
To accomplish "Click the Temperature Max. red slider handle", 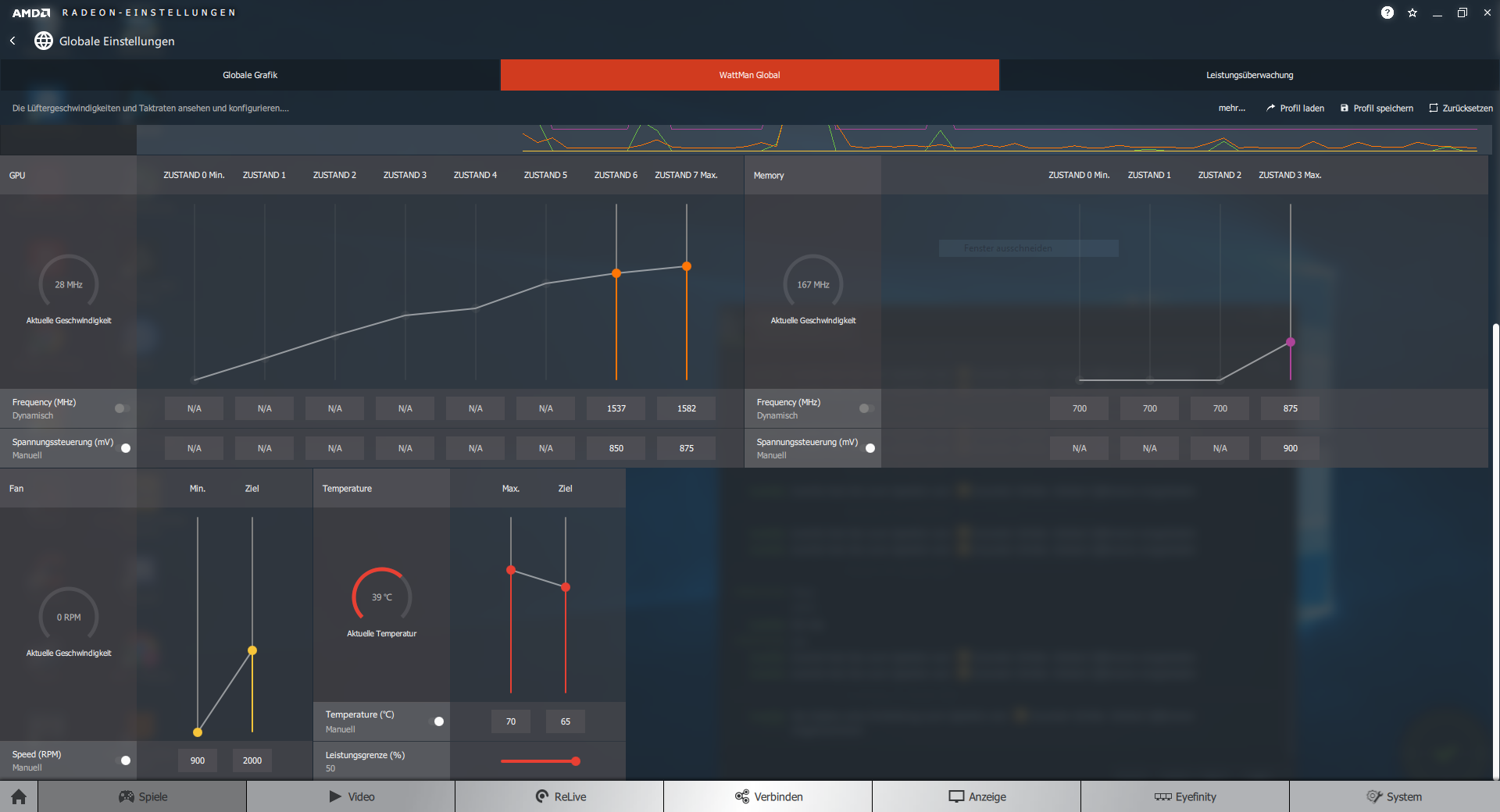I will pos(511,570).
